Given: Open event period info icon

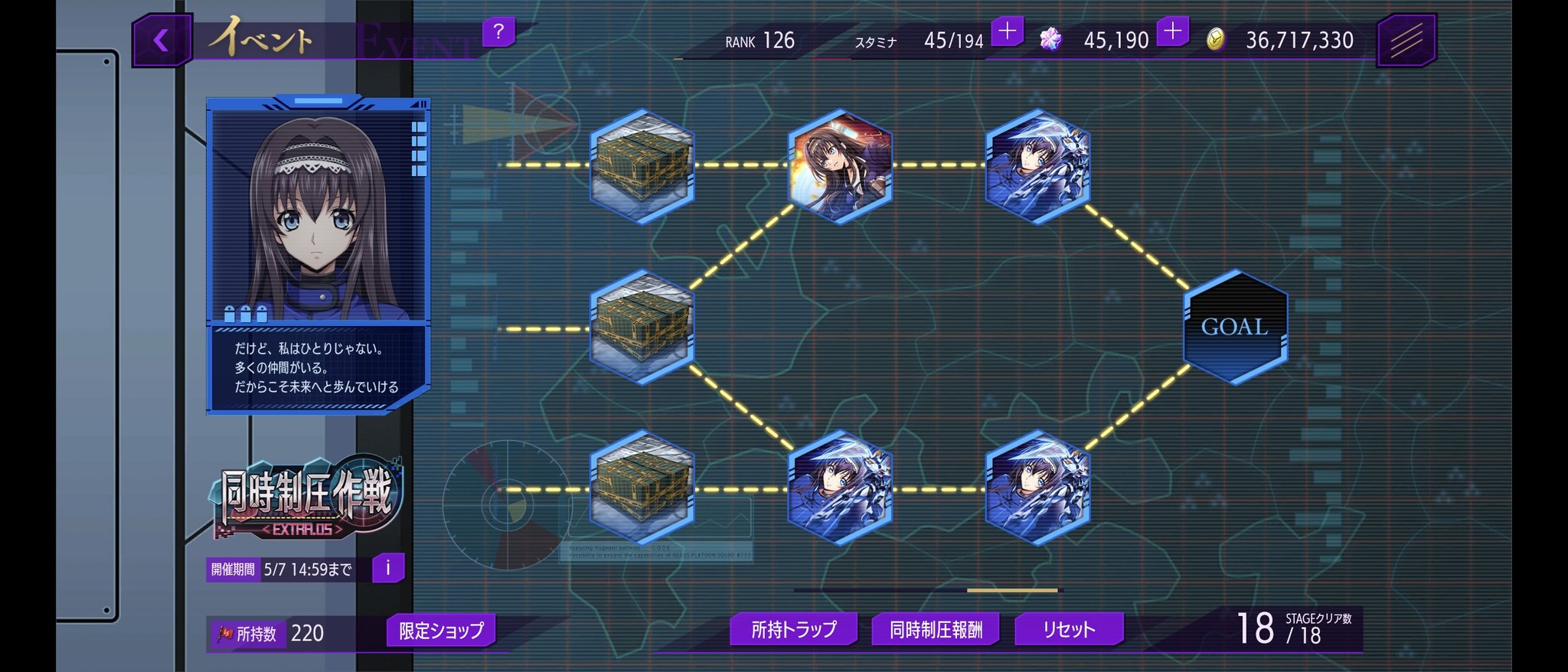Looking at the screenshot, I should (388, 568).
